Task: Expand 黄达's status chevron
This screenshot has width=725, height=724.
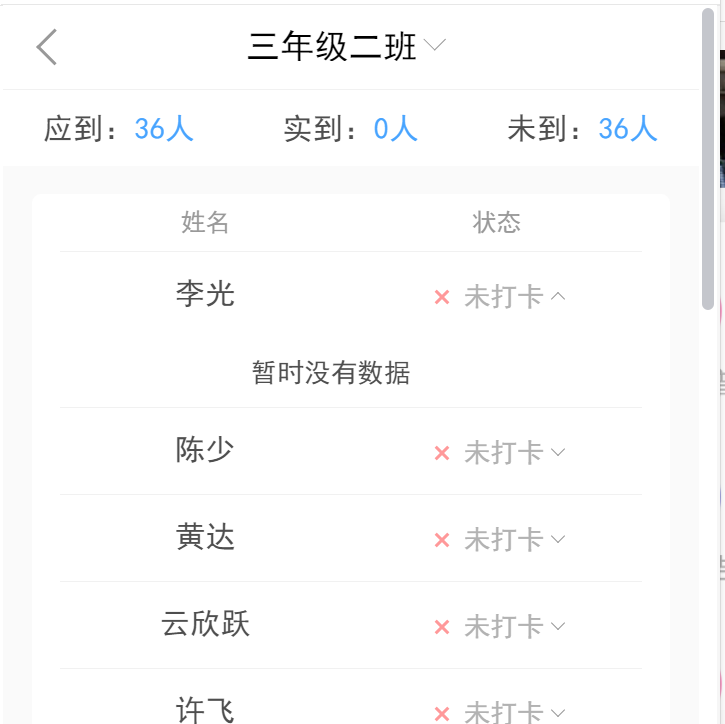Action: (x=558, y=539)
